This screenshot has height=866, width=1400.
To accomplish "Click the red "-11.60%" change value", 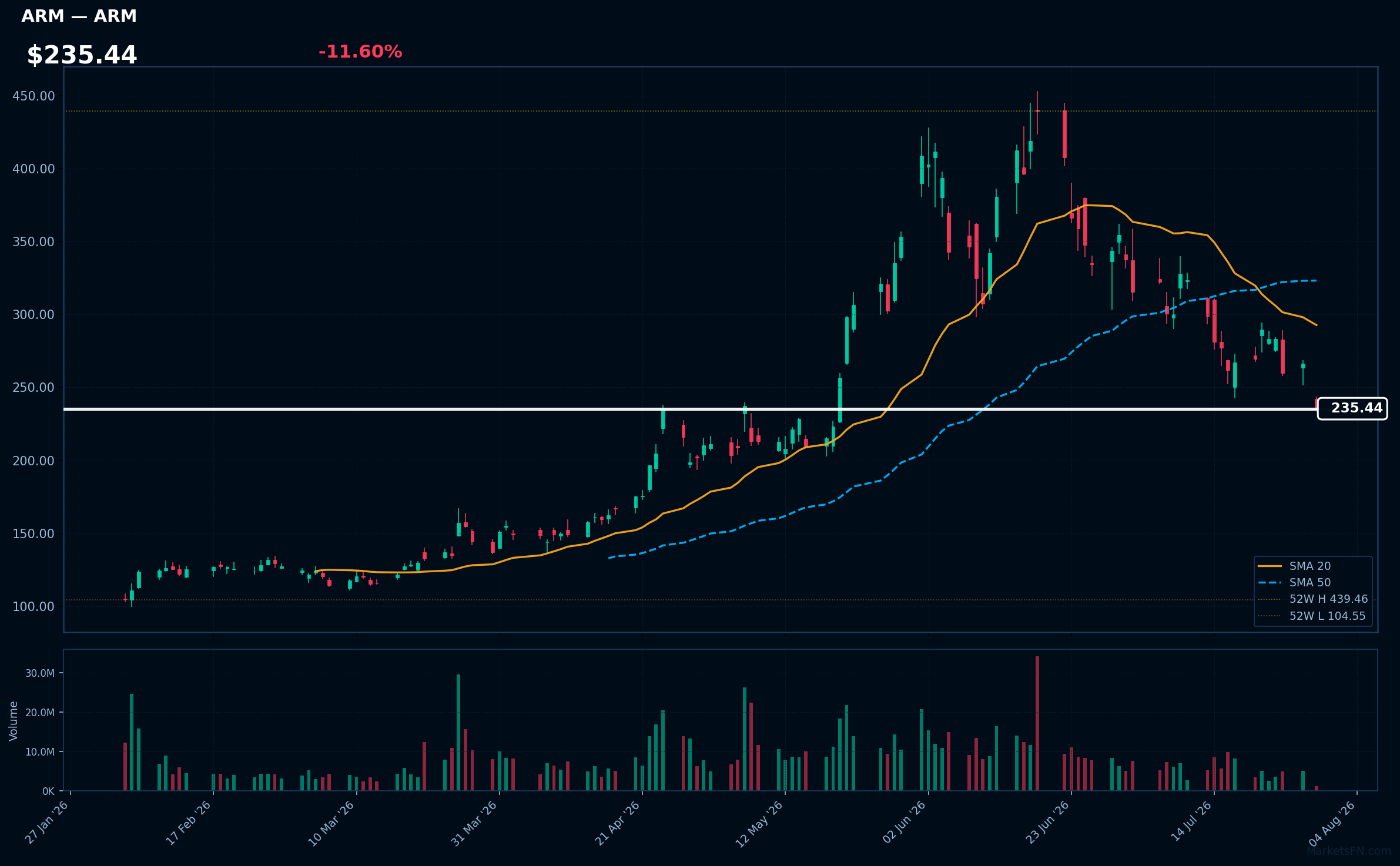I will click(360, 52).
